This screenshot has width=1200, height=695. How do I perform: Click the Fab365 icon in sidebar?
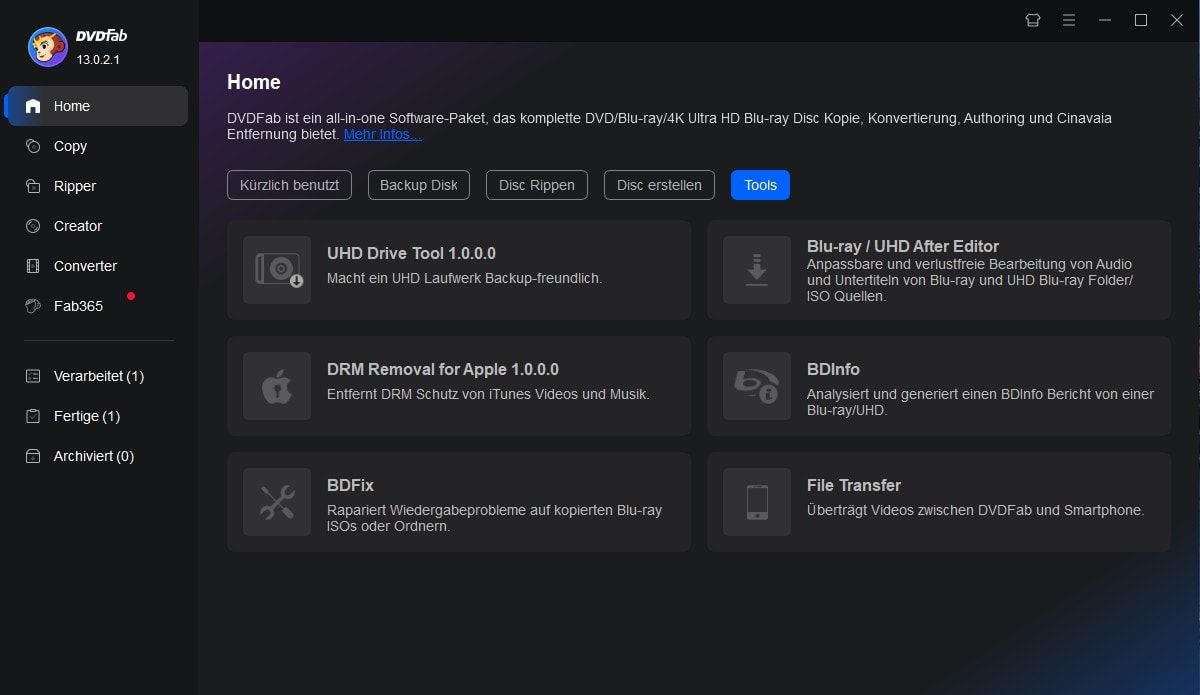coord(33,306)
